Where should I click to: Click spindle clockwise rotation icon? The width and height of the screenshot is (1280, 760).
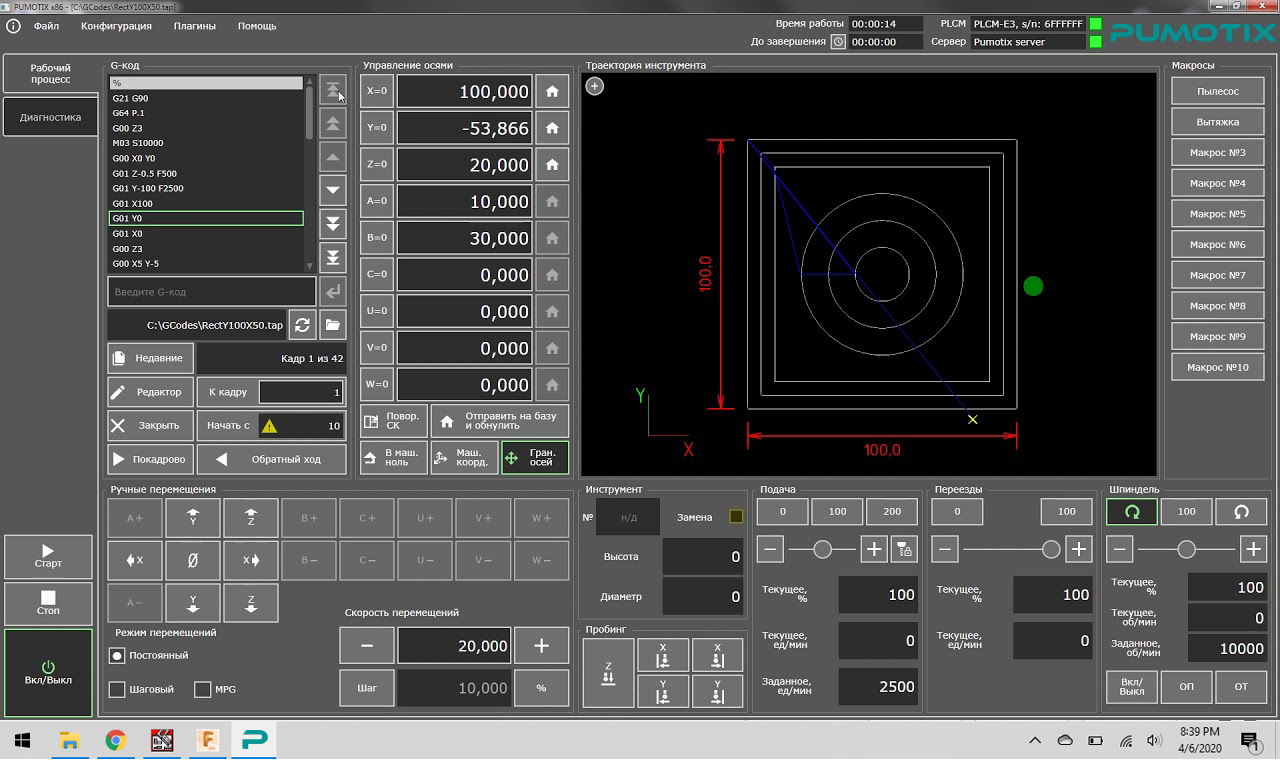[x=1131, y=511]
